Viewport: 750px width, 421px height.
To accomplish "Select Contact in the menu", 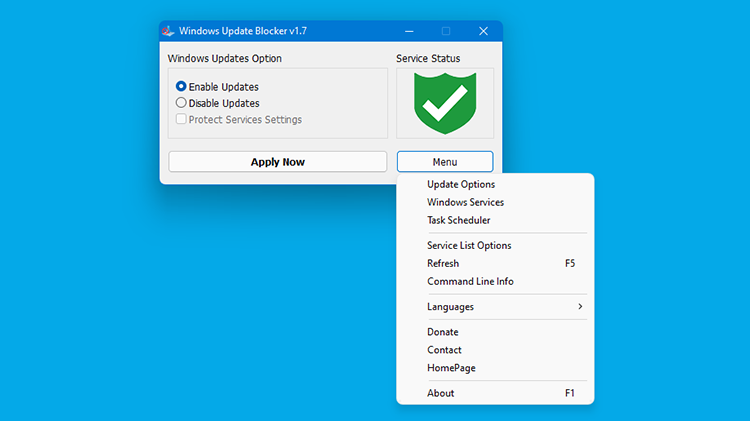I will [495, 350].
